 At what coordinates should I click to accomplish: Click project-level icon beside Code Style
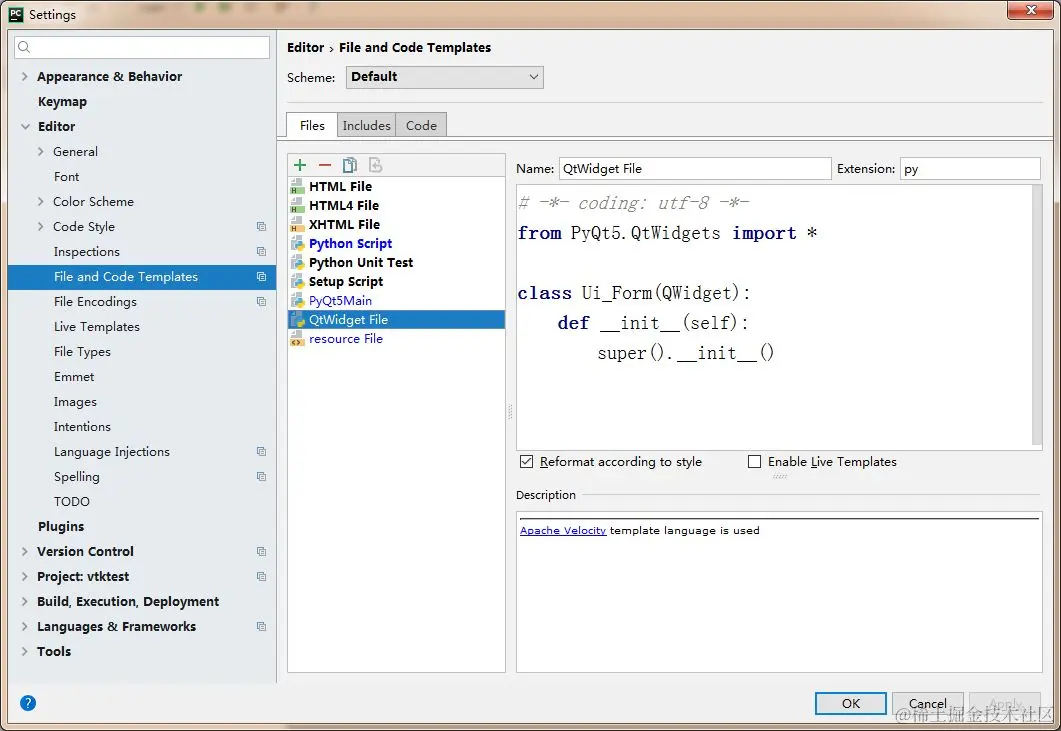tap(261, 227)
